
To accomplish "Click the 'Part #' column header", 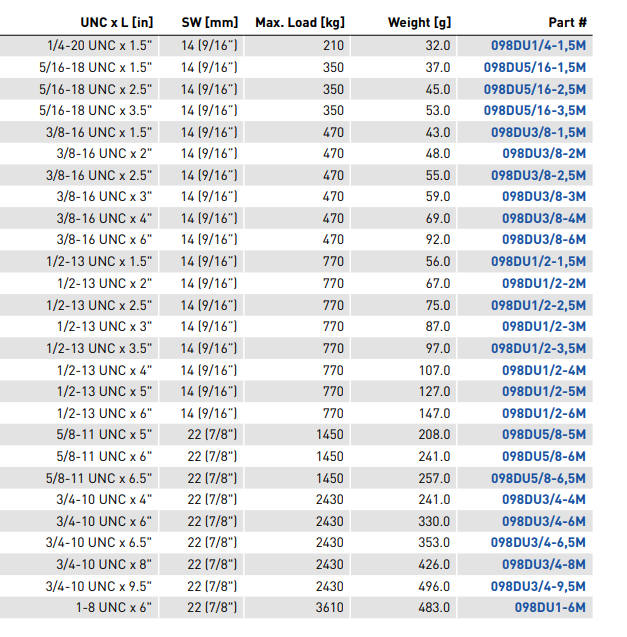I will click(567, 22).
